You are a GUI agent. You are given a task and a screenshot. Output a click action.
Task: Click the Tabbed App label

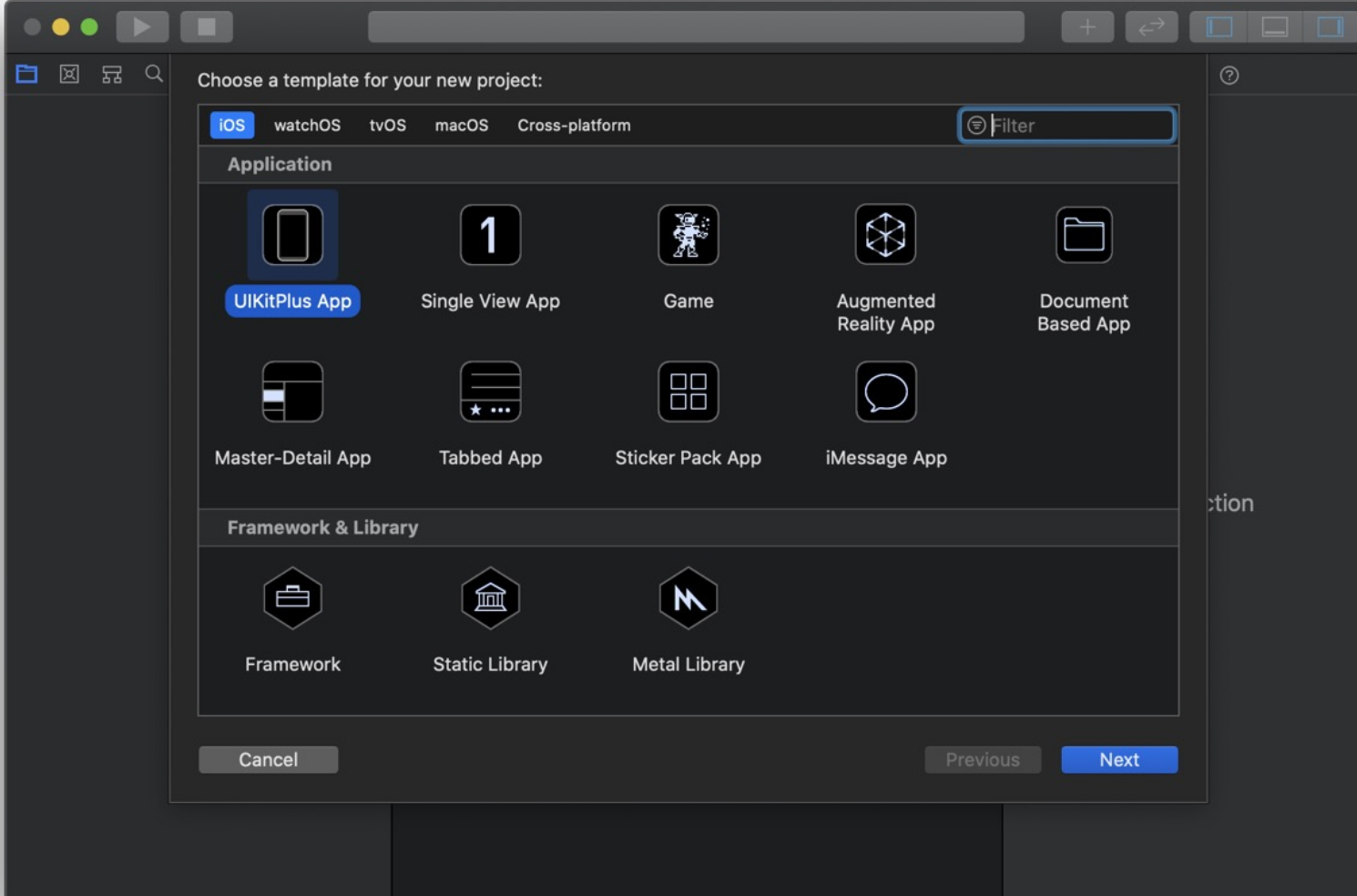[x=490, y=458]
